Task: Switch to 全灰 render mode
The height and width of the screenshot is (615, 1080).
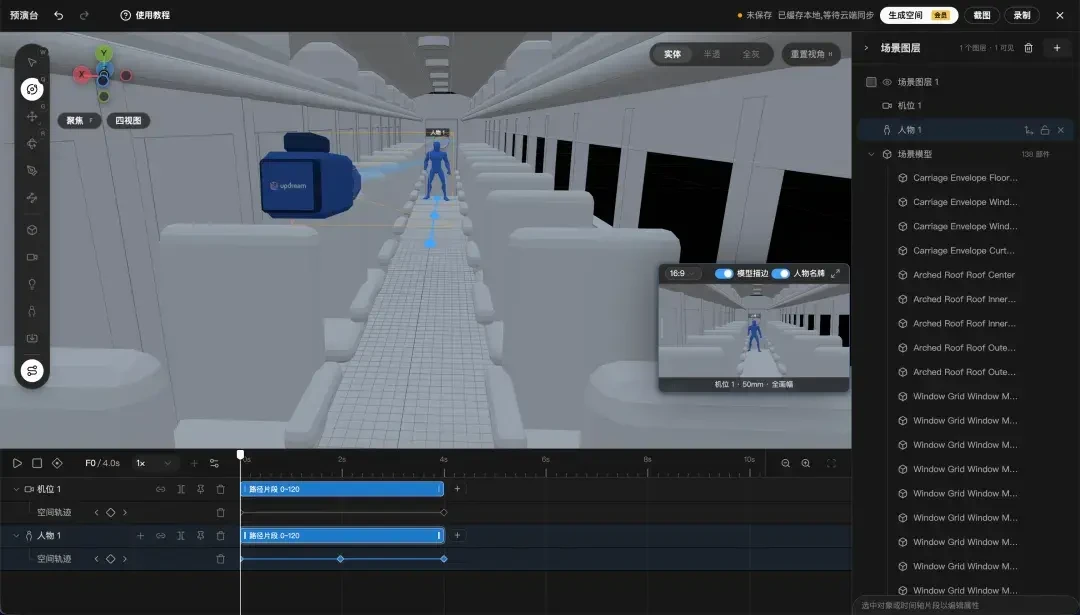Action: coord(751,54)
